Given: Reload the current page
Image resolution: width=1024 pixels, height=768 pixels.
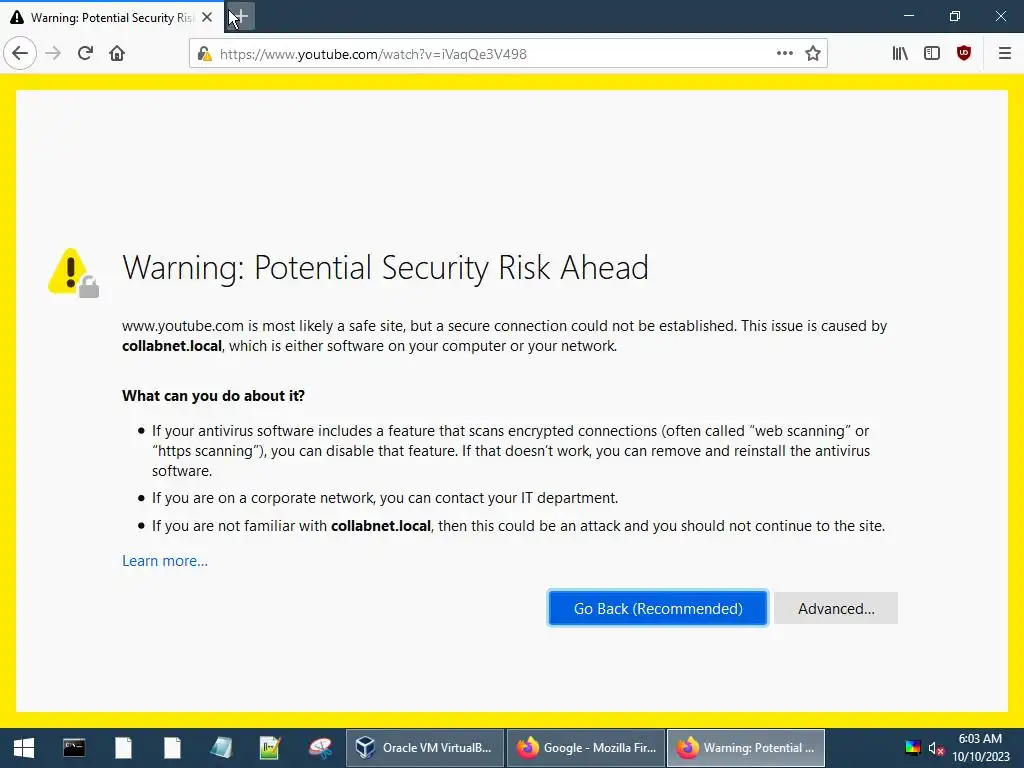Looking at the screenshot, I should click(x=85, y=54).
